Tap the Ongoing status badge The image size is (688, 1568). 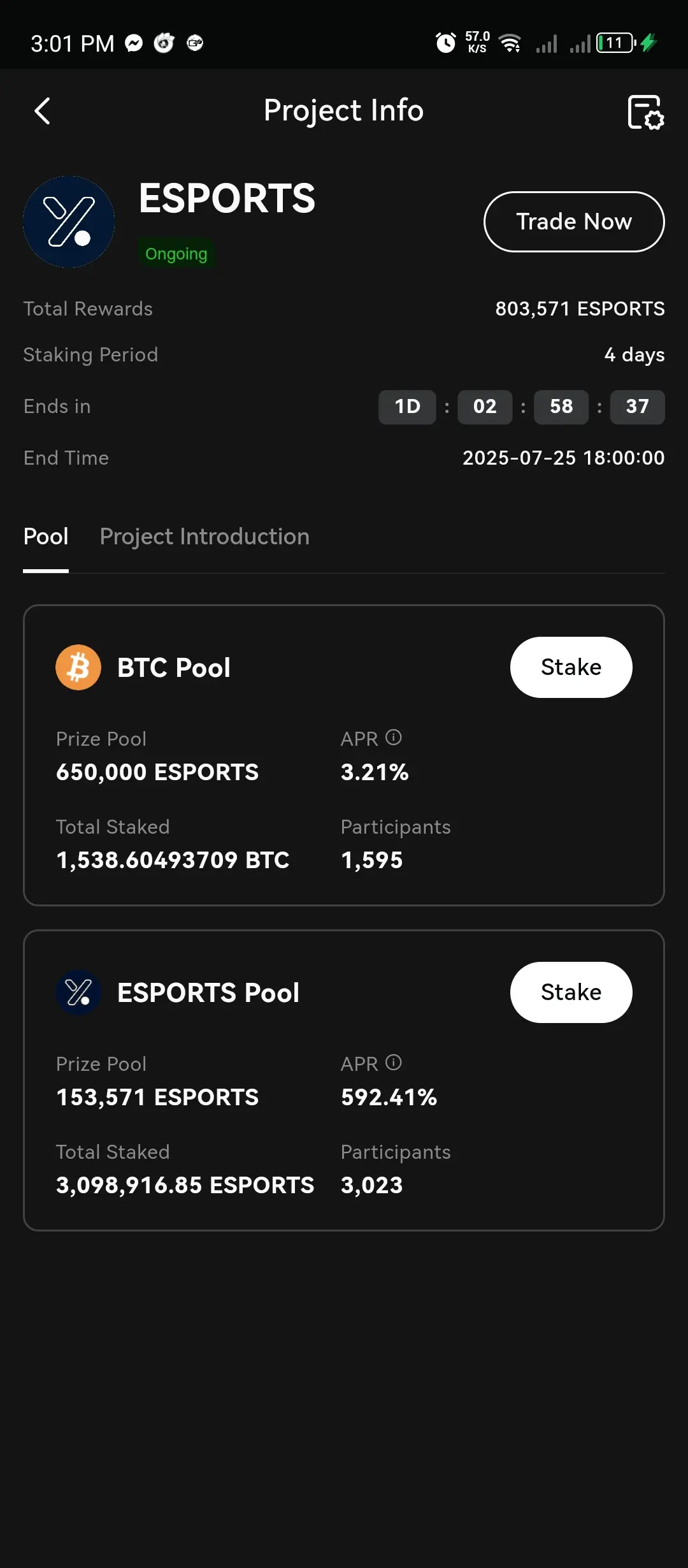pos(176,254)
